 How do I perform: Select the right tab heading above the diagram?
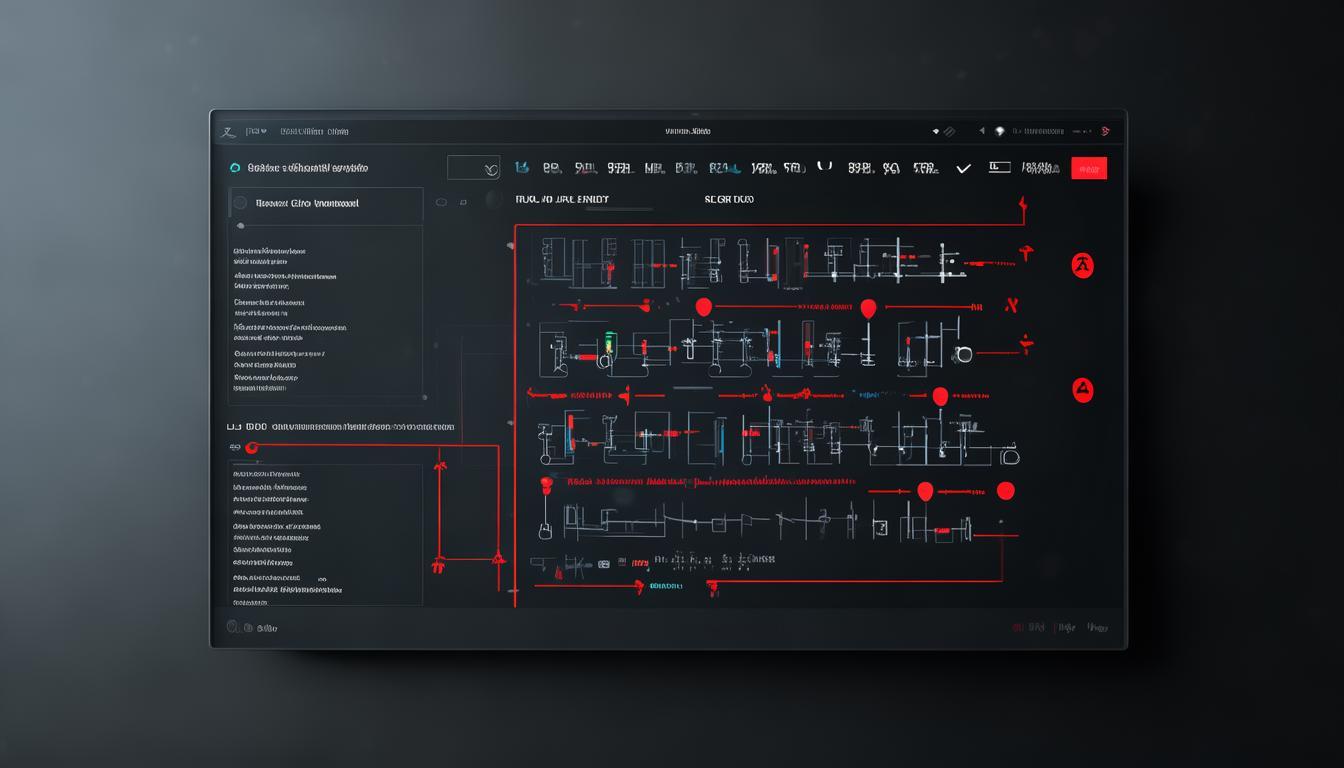coord(729,199)
